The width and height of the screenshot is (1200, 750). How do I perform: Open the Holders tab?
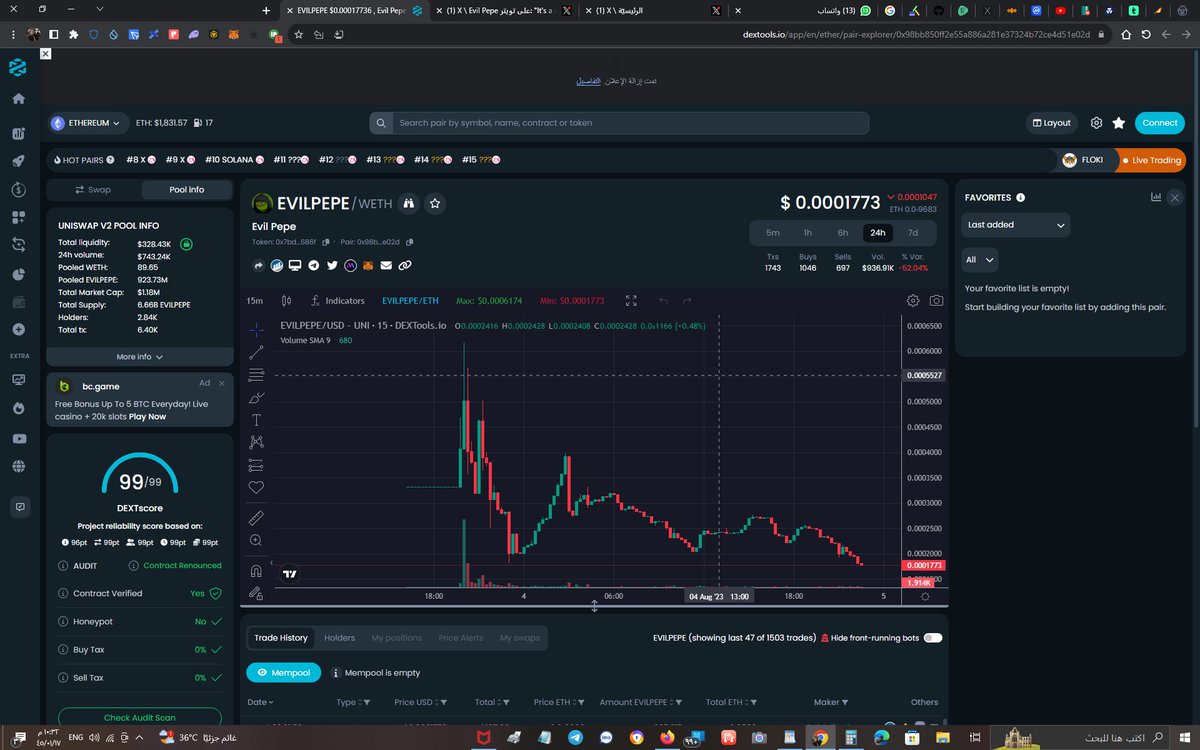339,638
